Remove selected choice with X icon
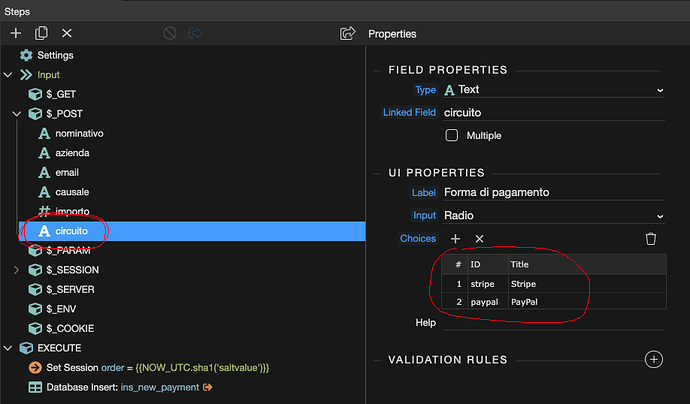The width and height of the screenshot is (690, 404). pos(479,238)
